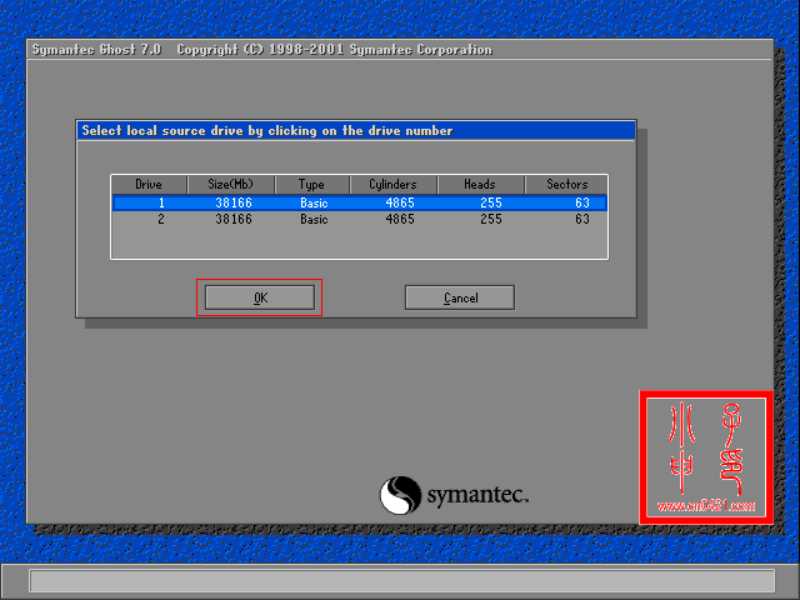This screenshot has width=800, height=600.
Task: Click the Sectors column header
Action: [566, 184]
